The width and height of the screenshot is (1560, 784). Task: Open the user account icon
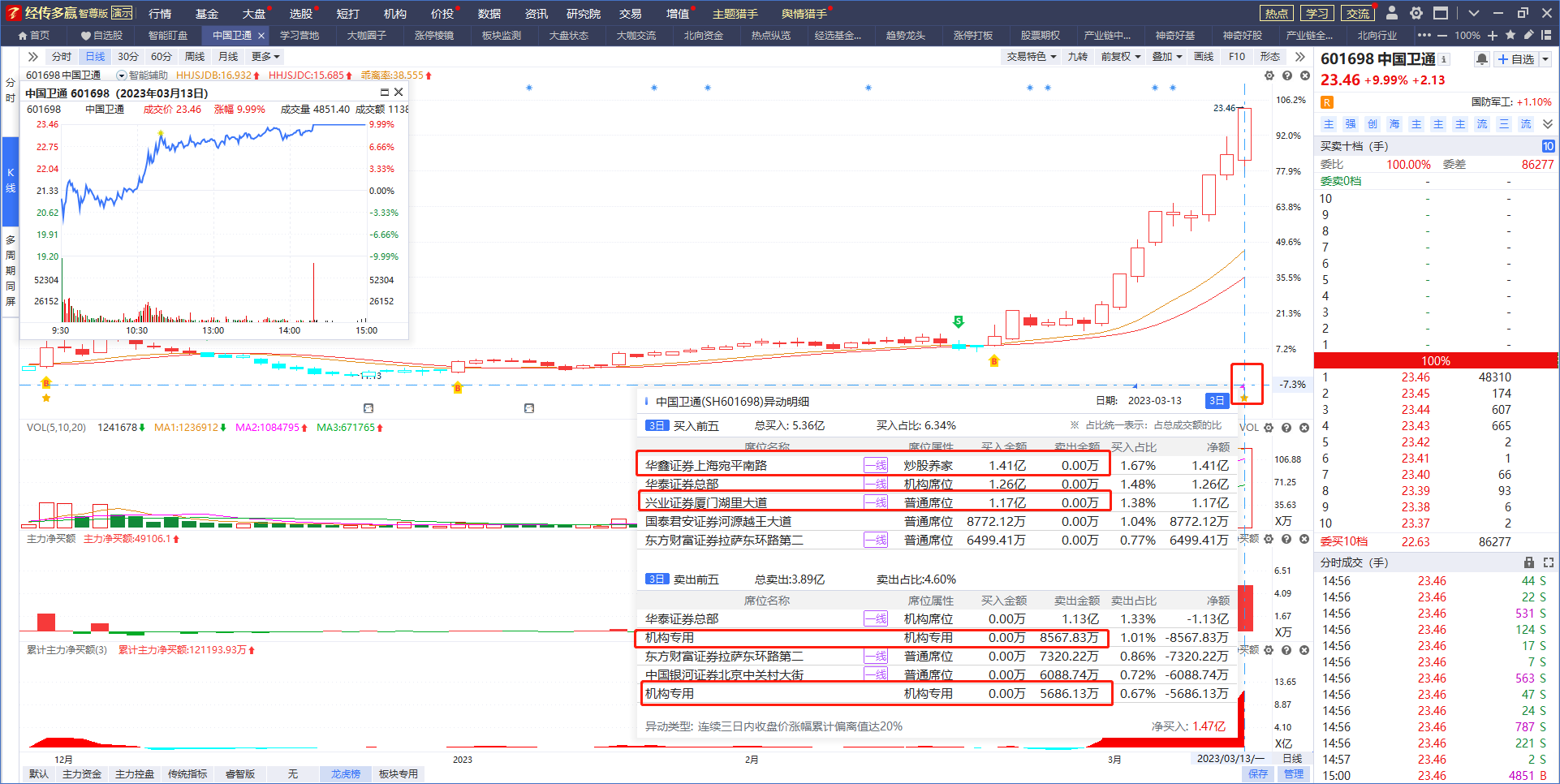(x=1392, y=13)
